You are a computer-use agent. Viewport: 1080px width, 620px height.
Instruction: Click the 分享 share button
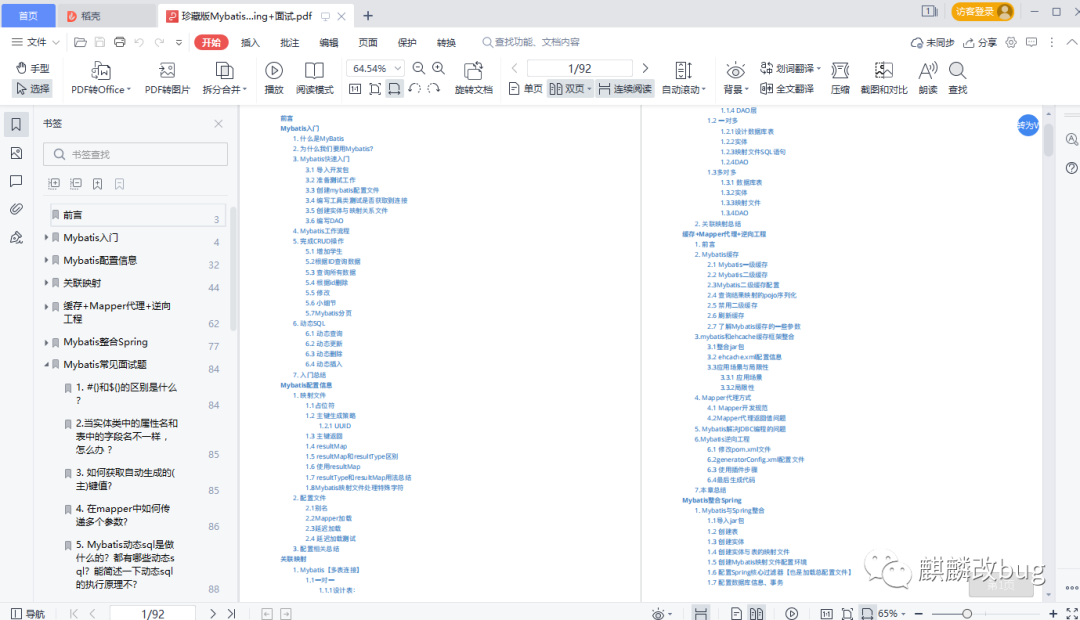[979, 43]
